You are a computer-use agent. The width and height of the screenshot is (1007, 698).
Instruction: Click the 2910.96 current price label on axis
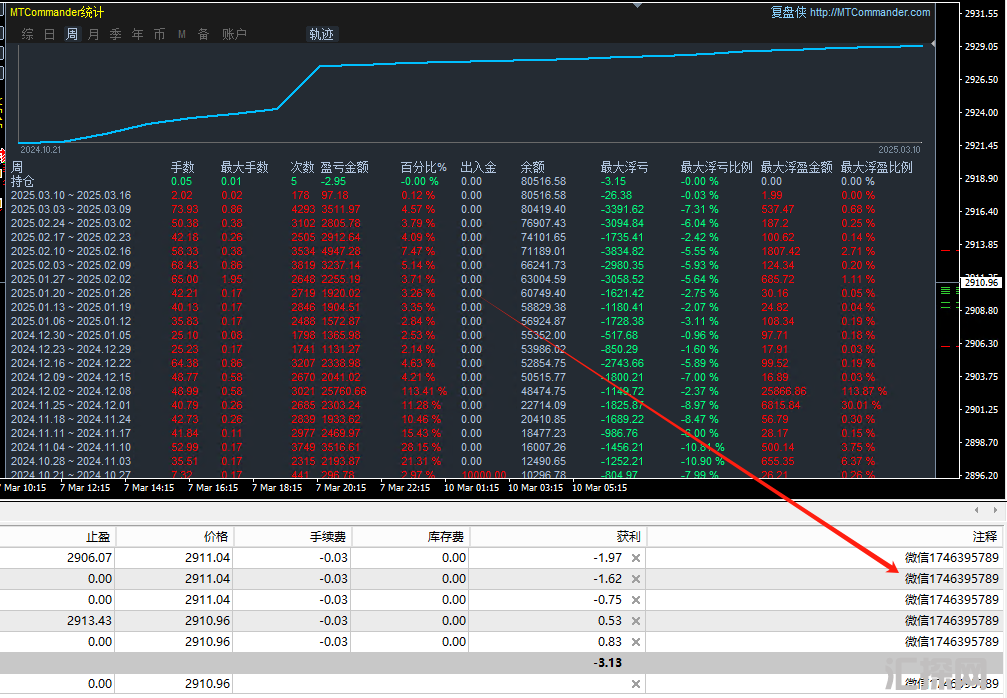980,283
